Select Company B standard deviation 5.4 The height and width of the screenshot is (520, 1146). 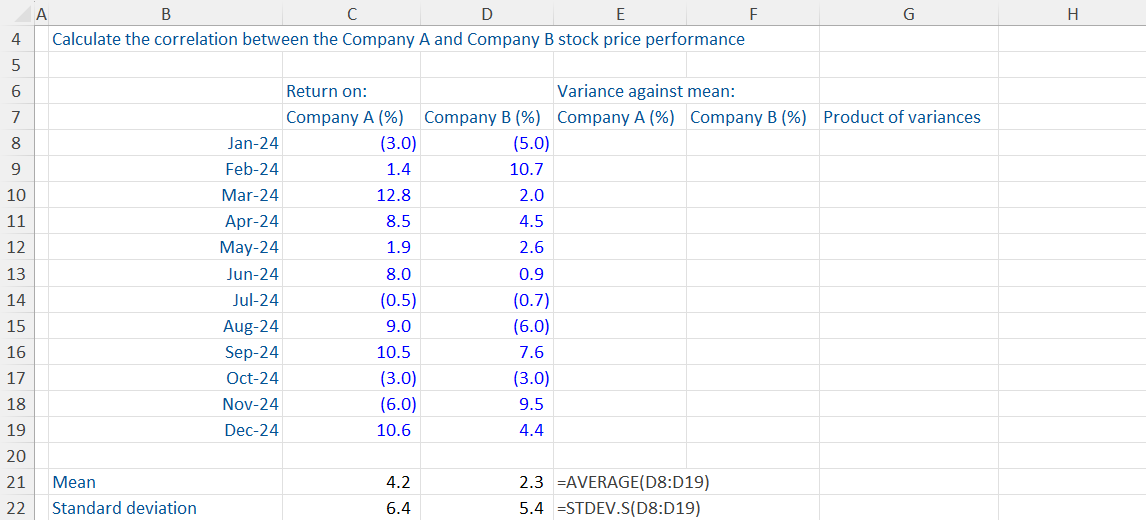(x=487, y=508)
